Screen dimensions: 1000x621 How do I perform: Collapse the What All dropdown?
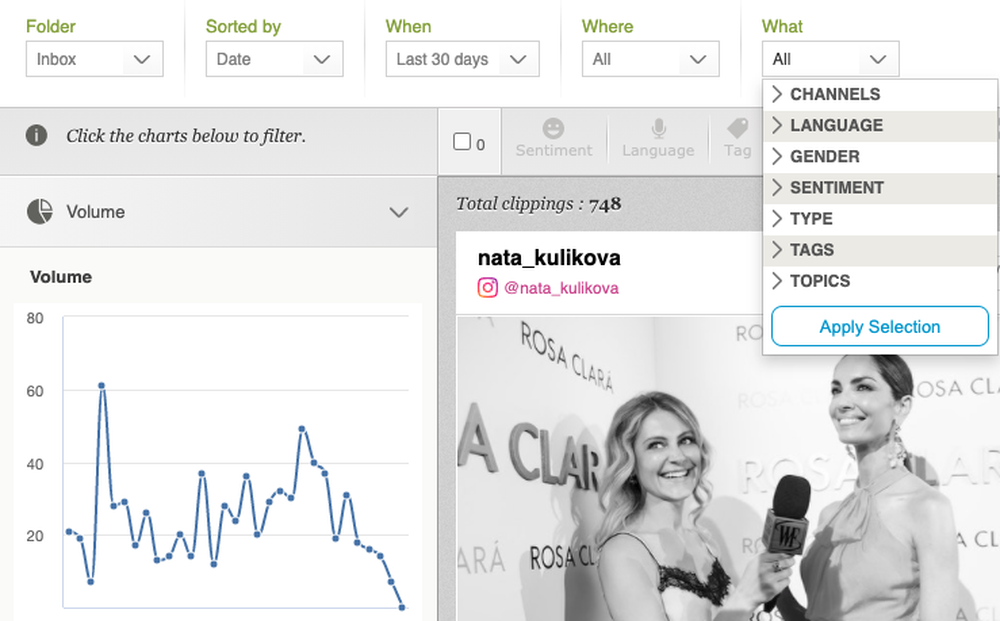pyautogui.click(x=830, y=59)
